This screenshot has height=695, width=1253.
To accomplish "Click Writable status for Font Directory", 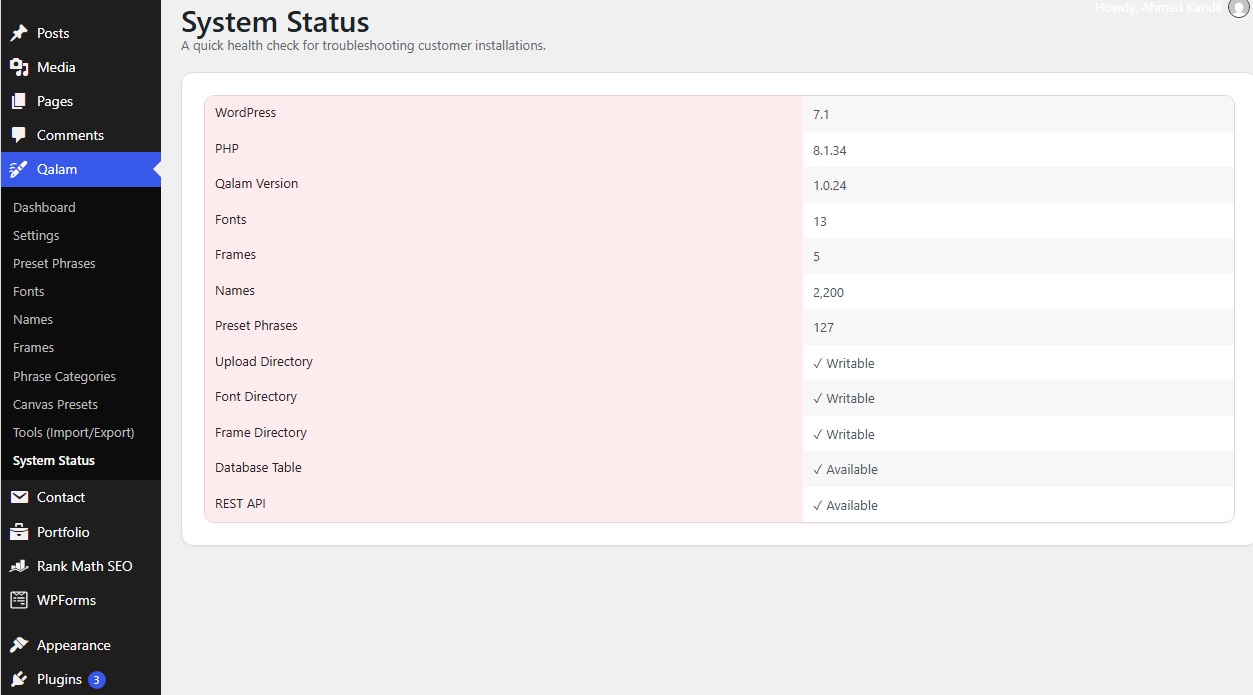I will [x=844, y=399].
